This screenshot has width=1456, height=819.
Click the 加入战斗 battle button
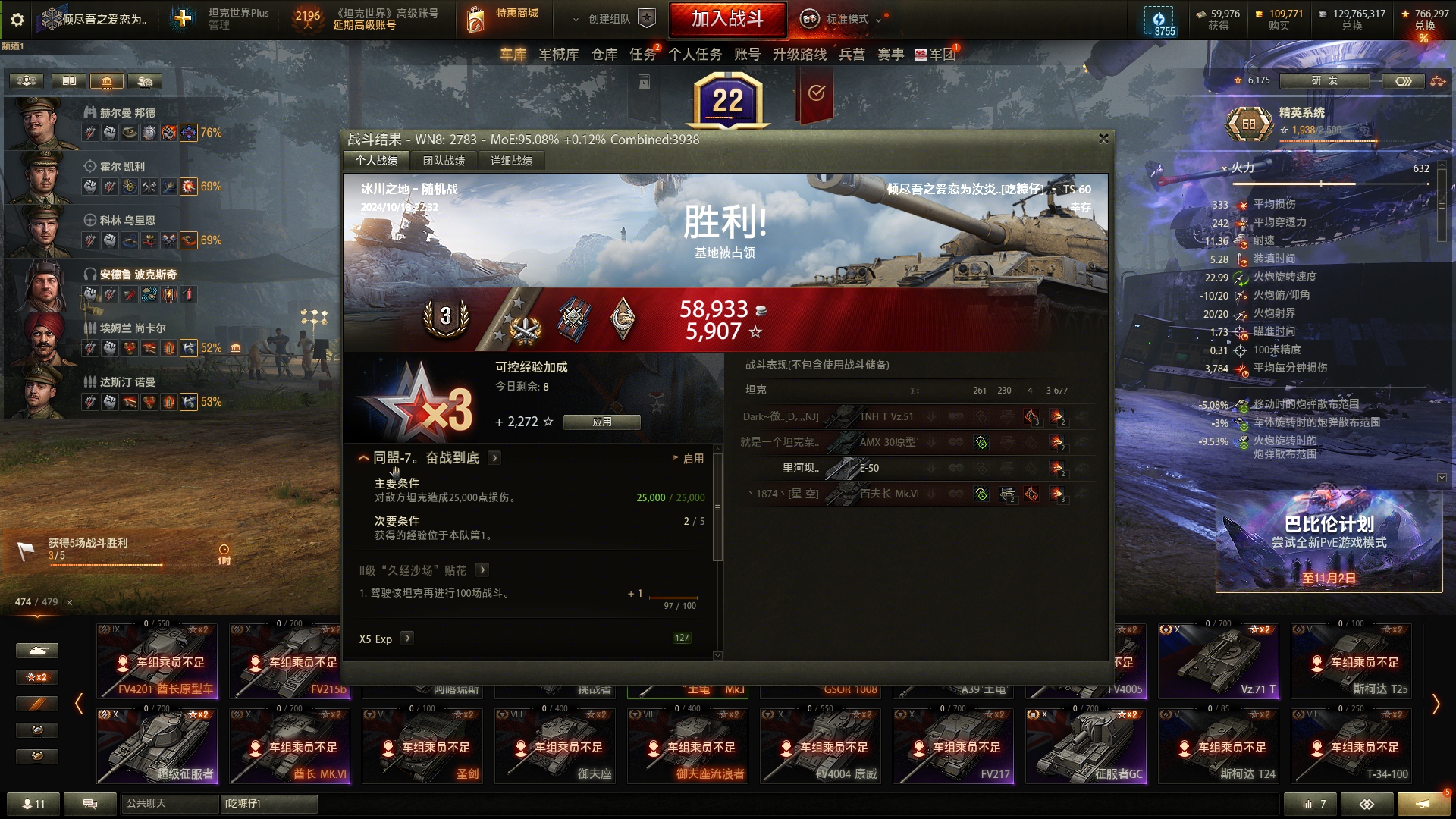click(x=727, y=19)
